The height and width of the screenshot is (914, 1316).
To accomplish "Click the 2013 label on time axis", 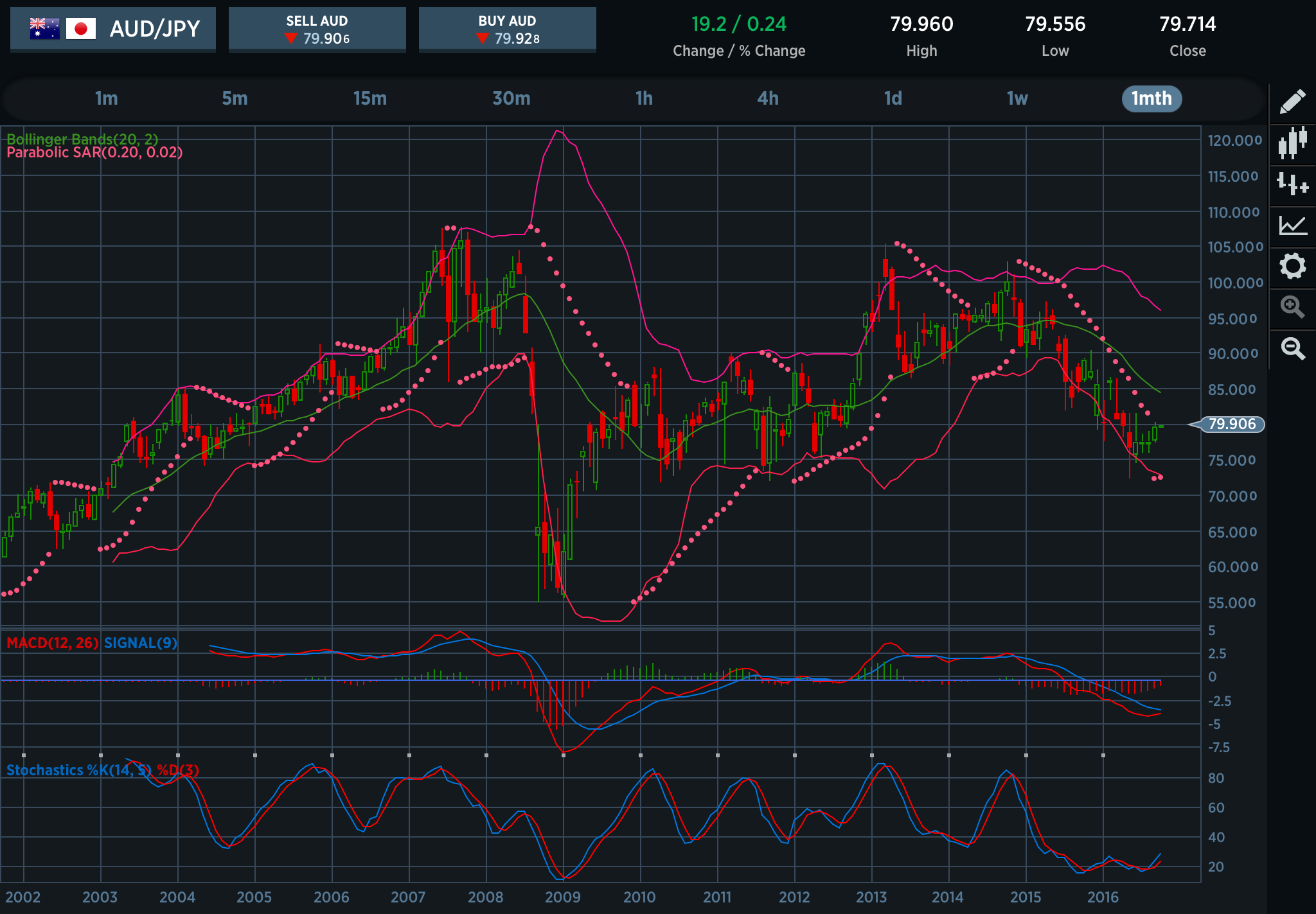I will point(871,897).
